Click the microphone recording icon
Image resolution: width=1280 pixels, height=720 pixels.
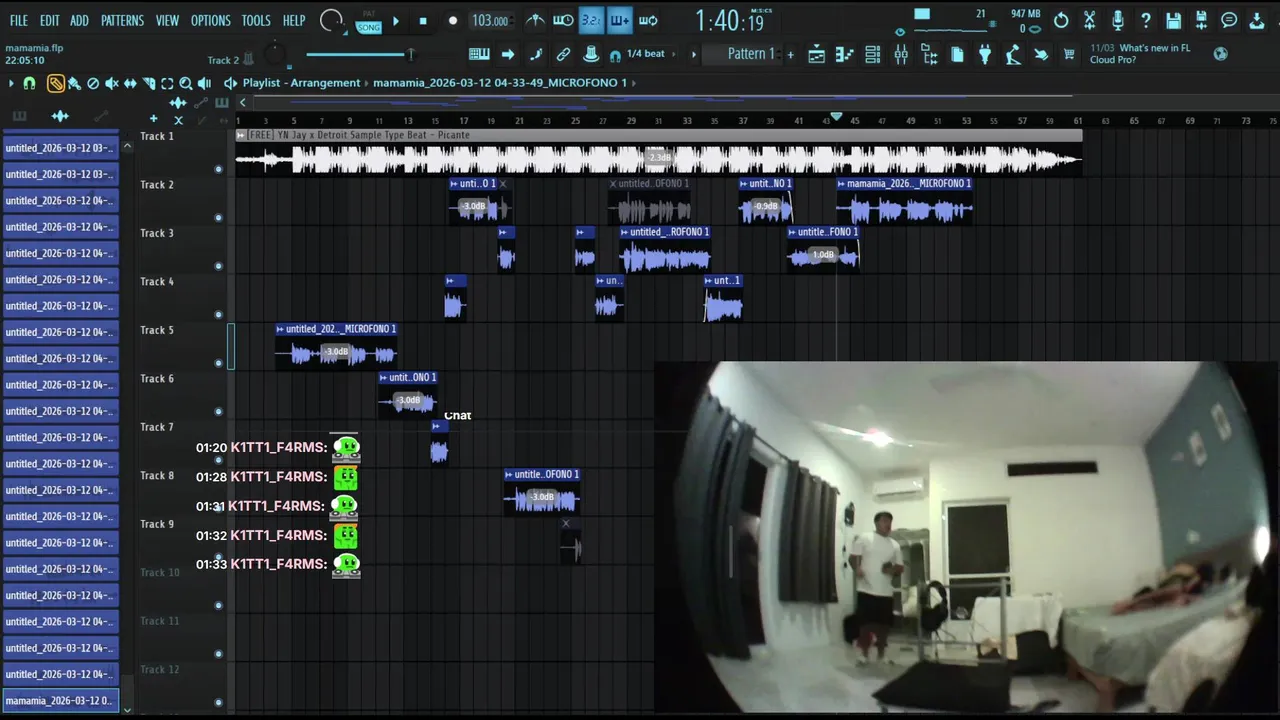[1118, 20]
